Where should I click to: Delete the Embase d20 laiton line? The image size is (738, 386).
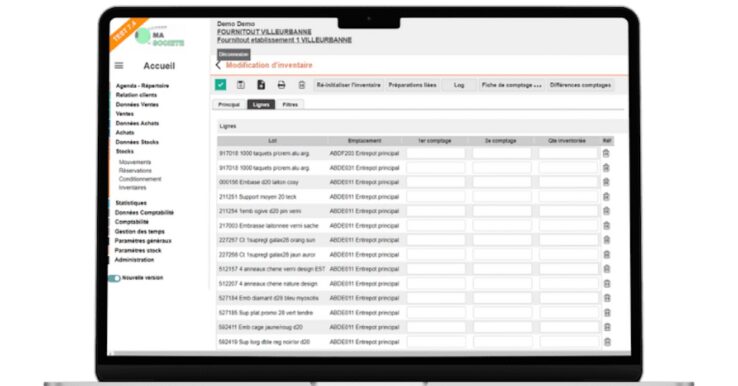pos(606,182)
